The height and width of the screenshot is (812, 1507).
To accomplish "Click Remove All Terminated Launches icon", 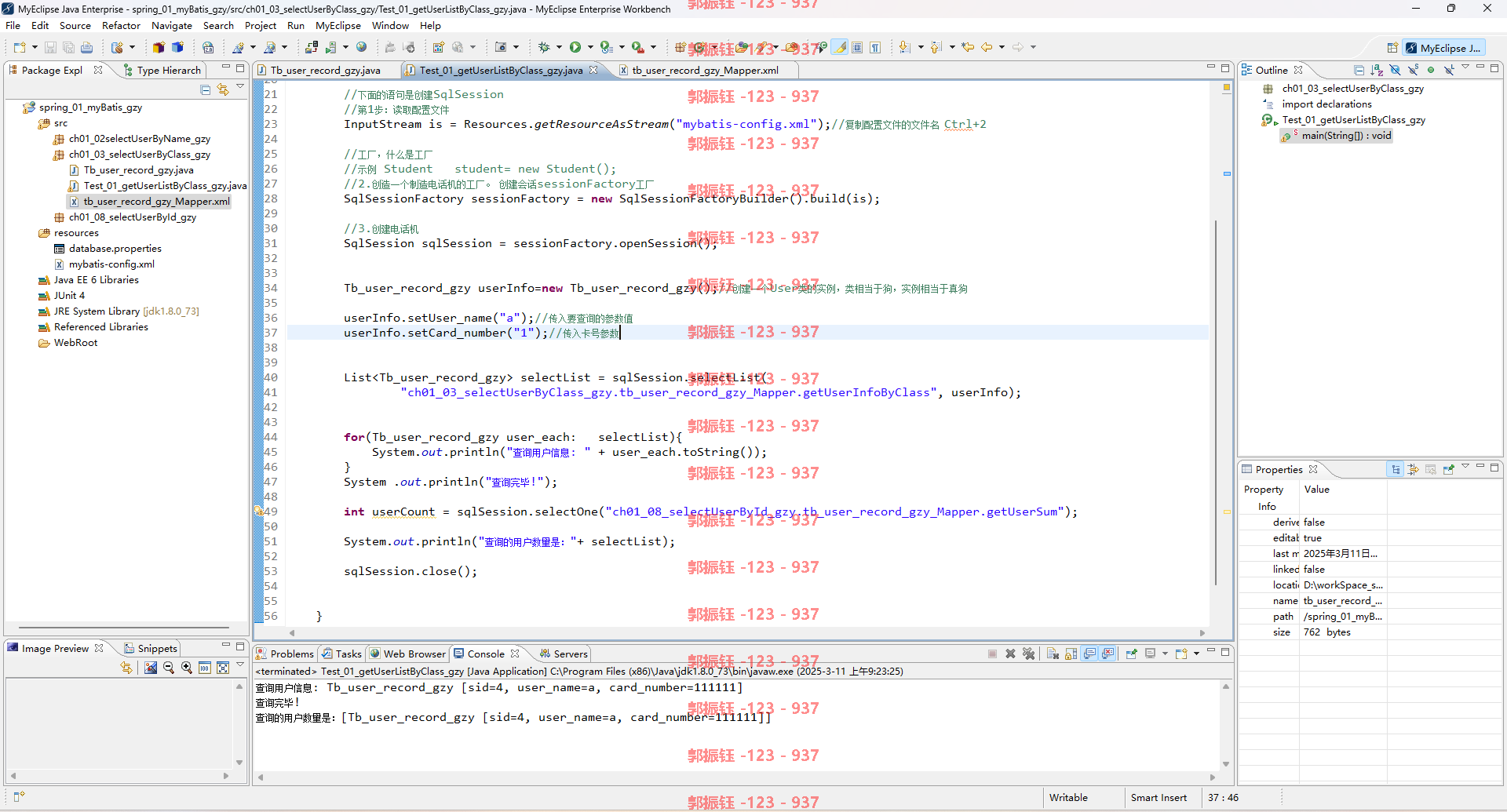I will (1028, 654).
